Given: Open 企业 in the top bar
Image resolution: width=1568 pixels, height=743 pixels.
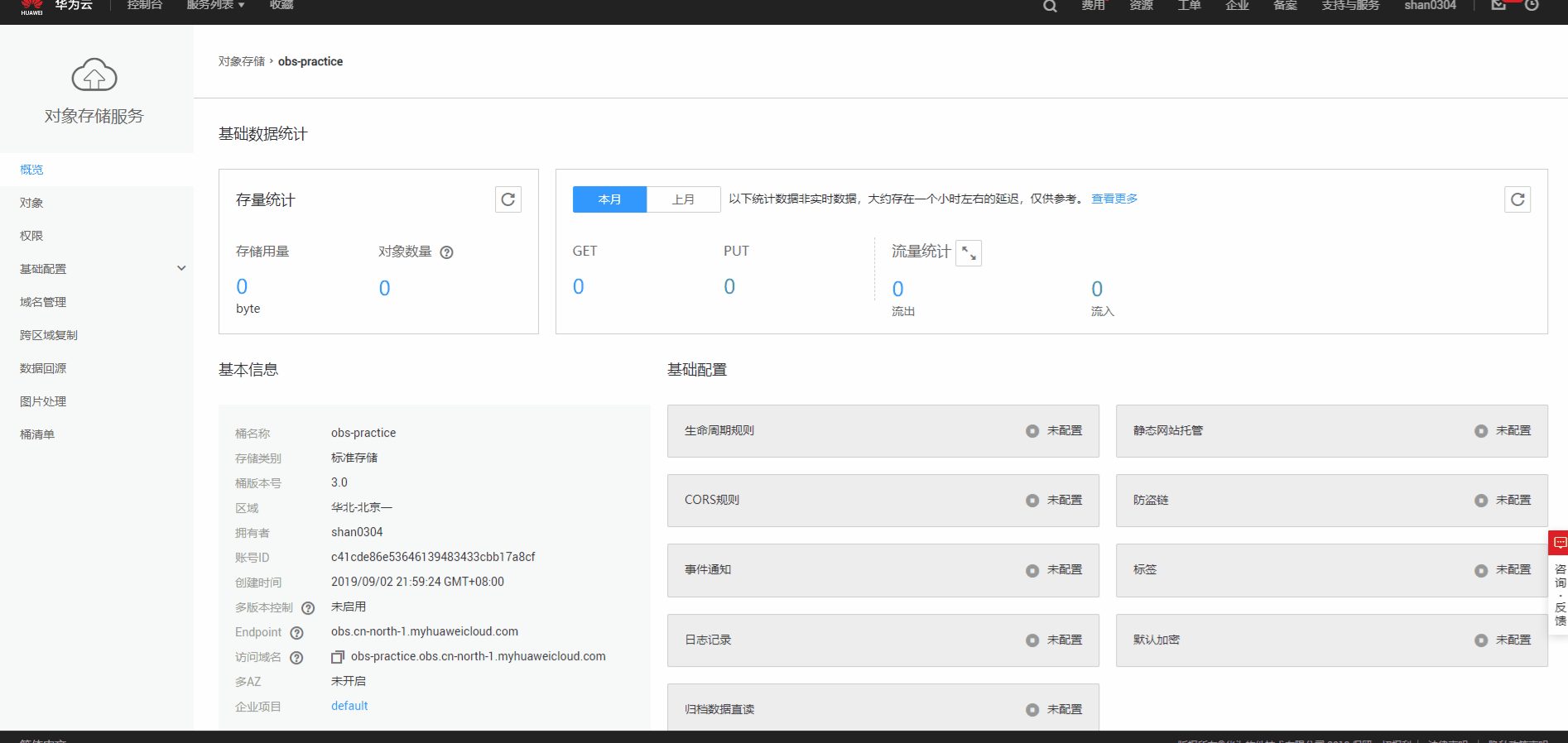Looking at the screenshot, I should click(x=1237, y=5).
